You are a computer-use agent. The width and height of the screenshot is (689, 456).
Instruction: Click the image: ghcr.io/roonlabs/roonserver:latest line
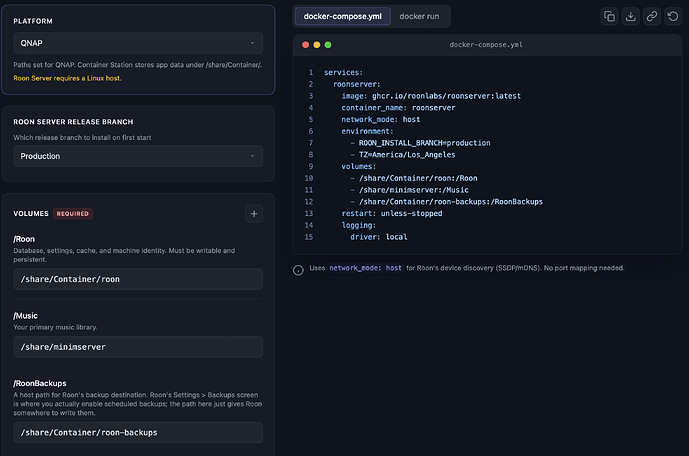pos(431,96)
